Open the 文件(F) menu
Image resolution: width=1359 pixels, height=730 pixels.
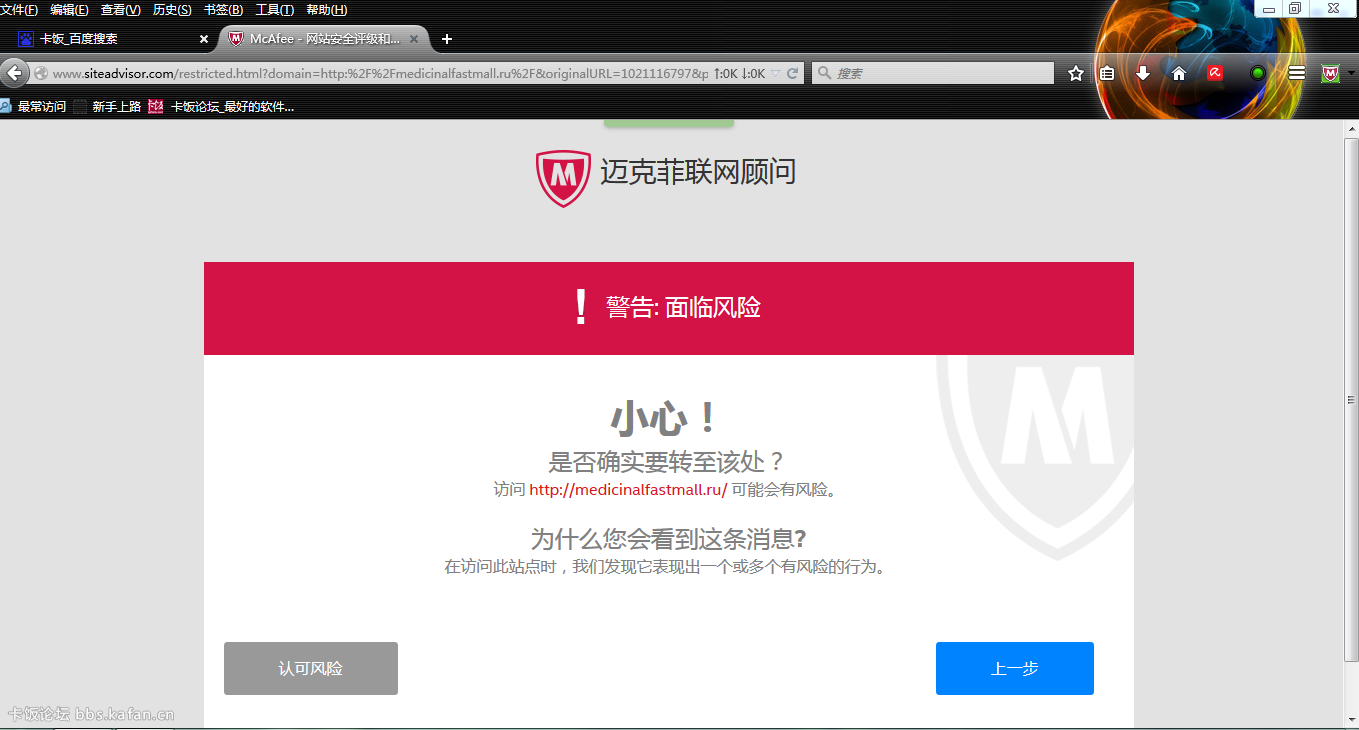19,10
